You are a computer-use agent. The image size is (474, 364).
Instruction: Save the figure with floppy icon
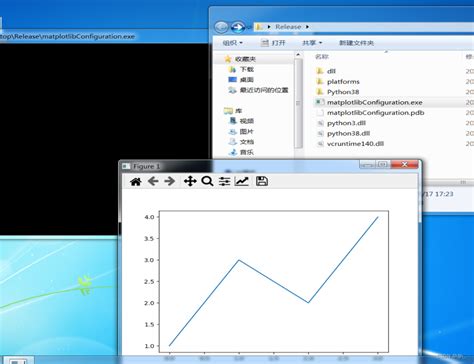click(x=262, y=181)
